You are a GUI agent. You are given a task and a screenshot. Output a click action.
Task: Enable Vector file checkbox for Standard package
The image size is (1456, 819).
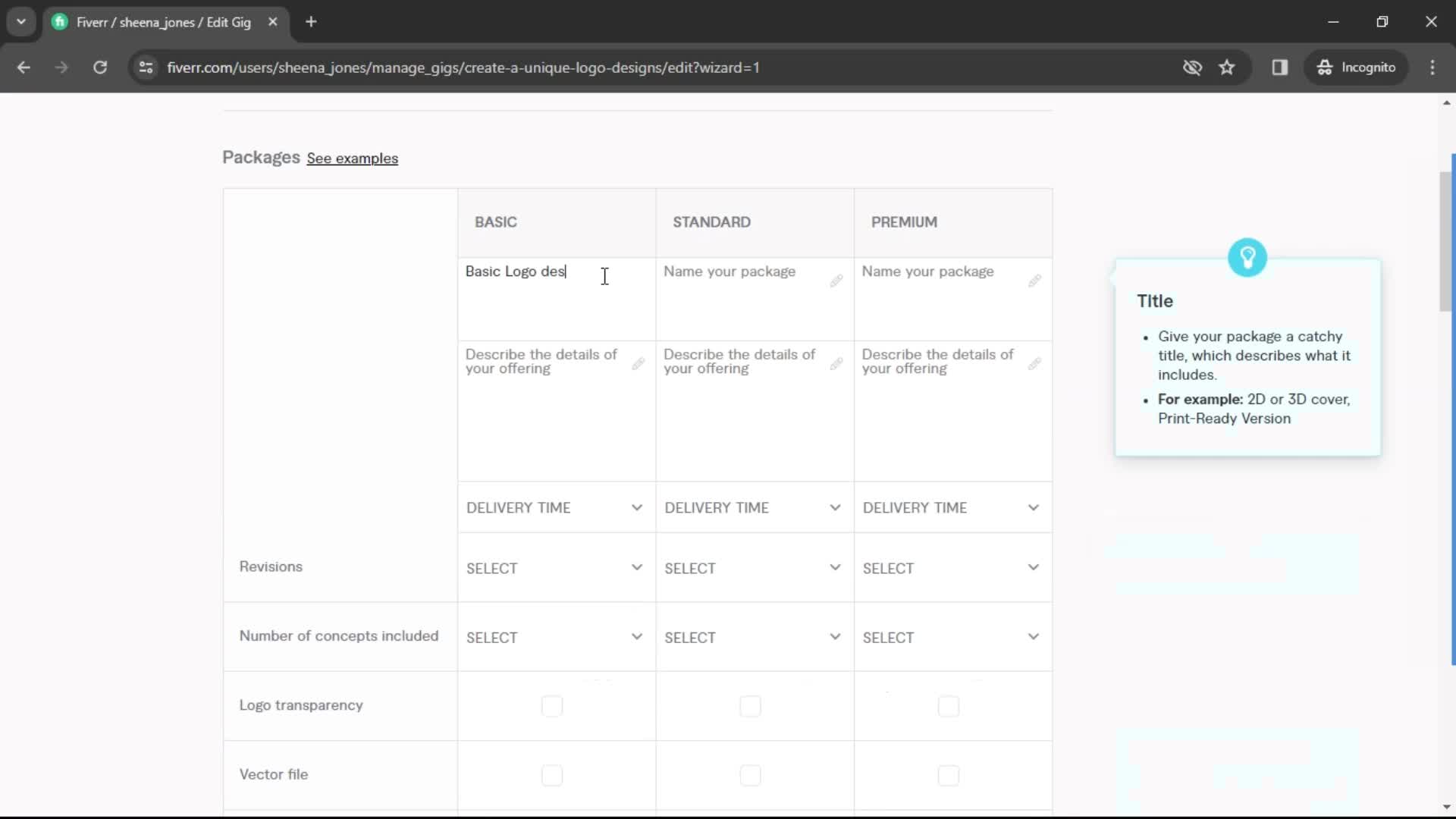point(751,774)
